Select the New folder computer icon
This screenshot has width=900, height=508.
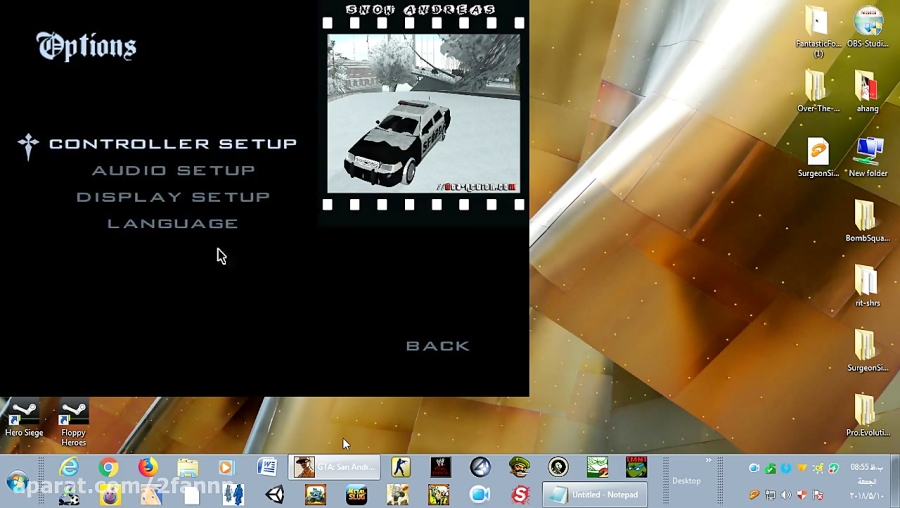(868, 157)
